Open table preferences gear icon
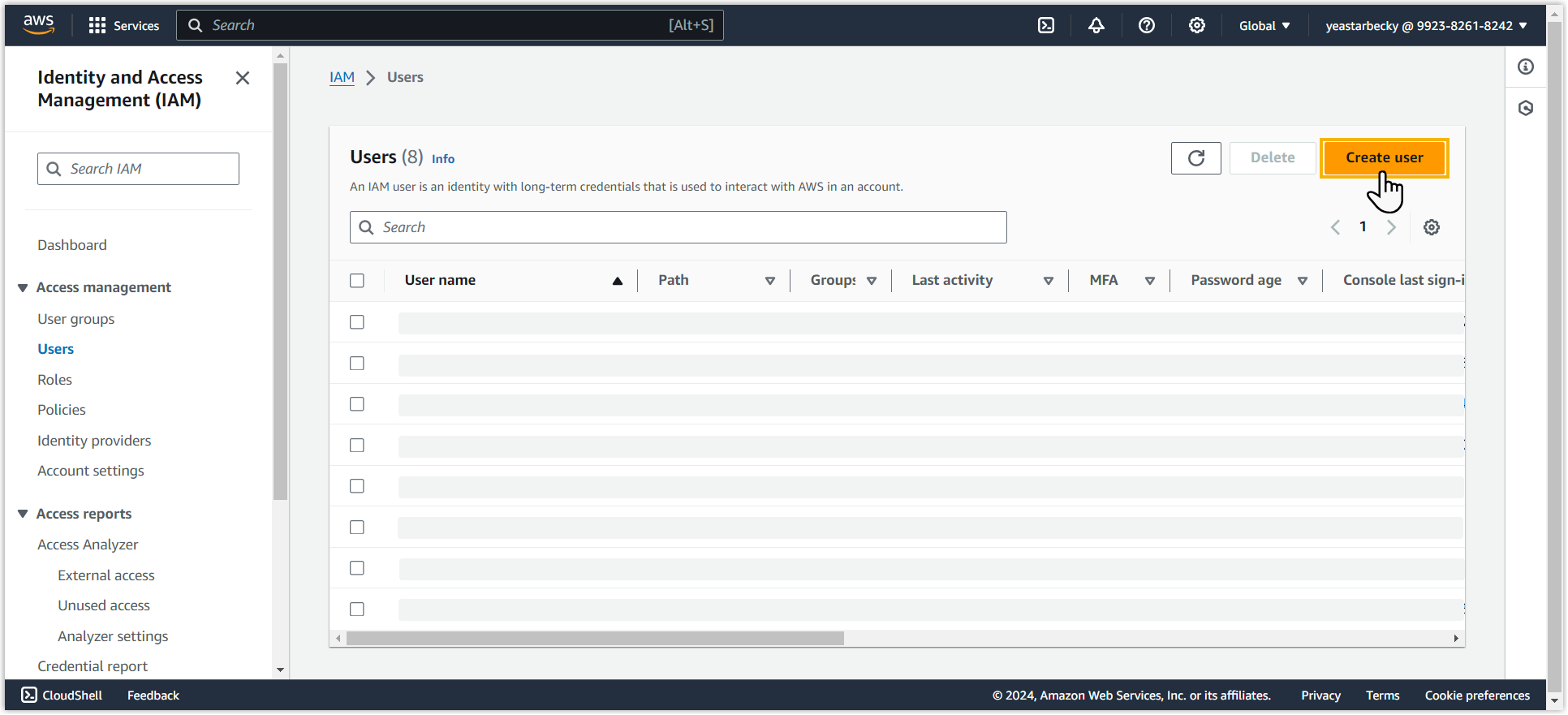 (1432, 227)
